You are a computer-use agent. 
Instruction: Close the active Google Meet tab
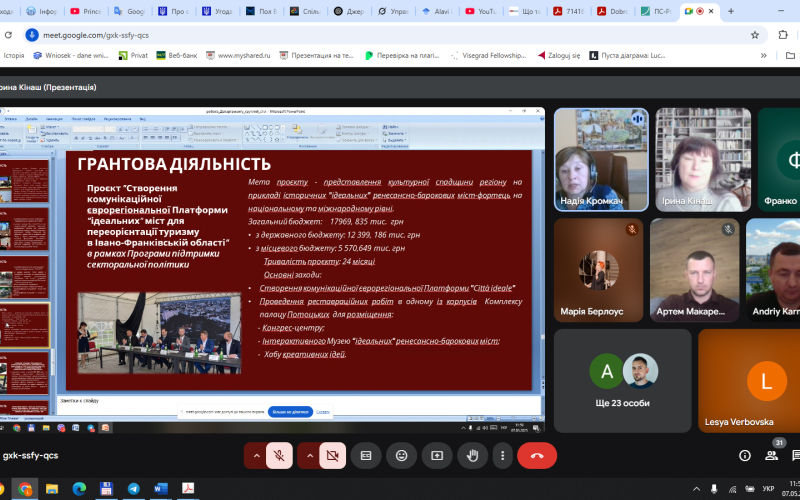tap(711, 11)
